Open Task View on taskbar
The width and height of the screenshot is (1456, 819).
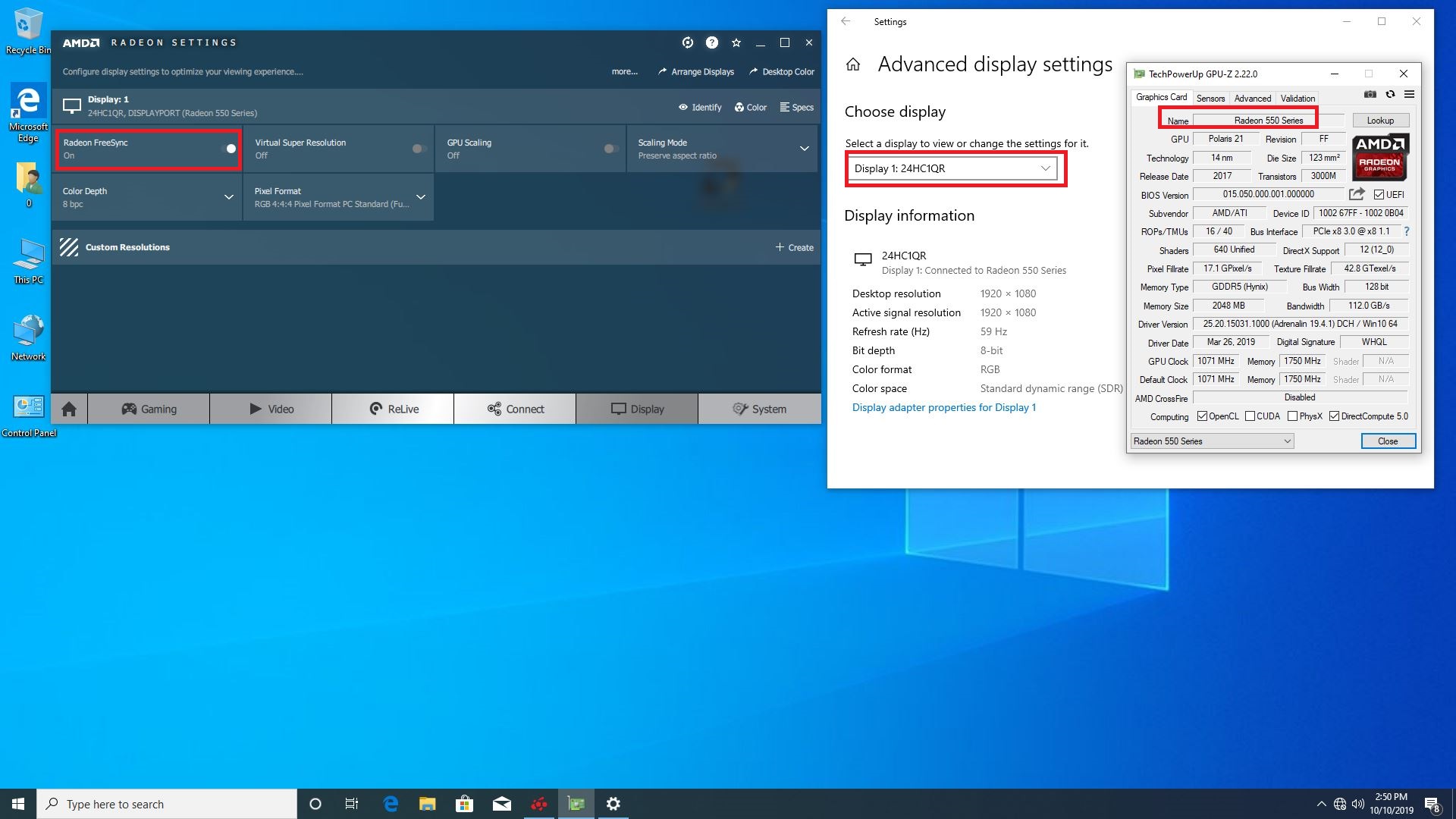point(352,804)
